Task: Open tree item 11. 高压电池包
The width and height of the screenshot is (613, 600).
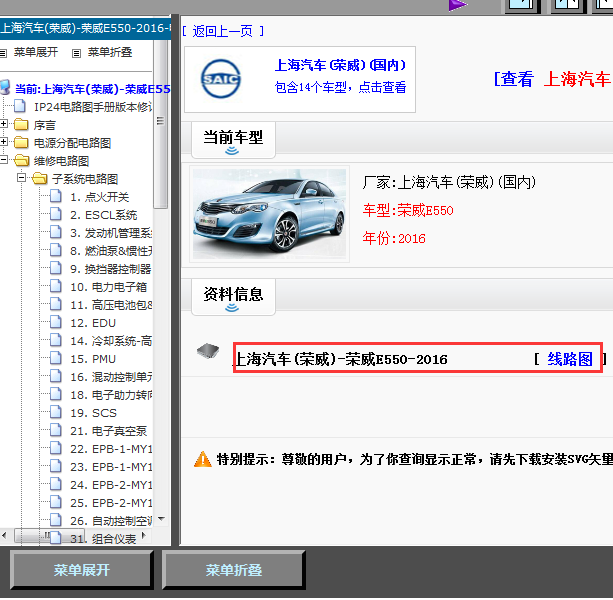Action: 111,305
